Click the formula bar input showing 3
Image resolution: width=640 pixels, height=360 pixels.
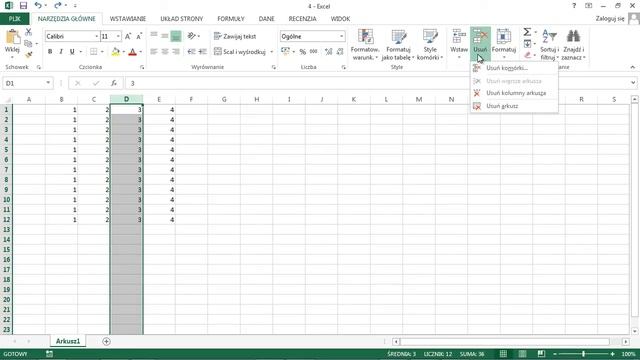click(378, 83)
